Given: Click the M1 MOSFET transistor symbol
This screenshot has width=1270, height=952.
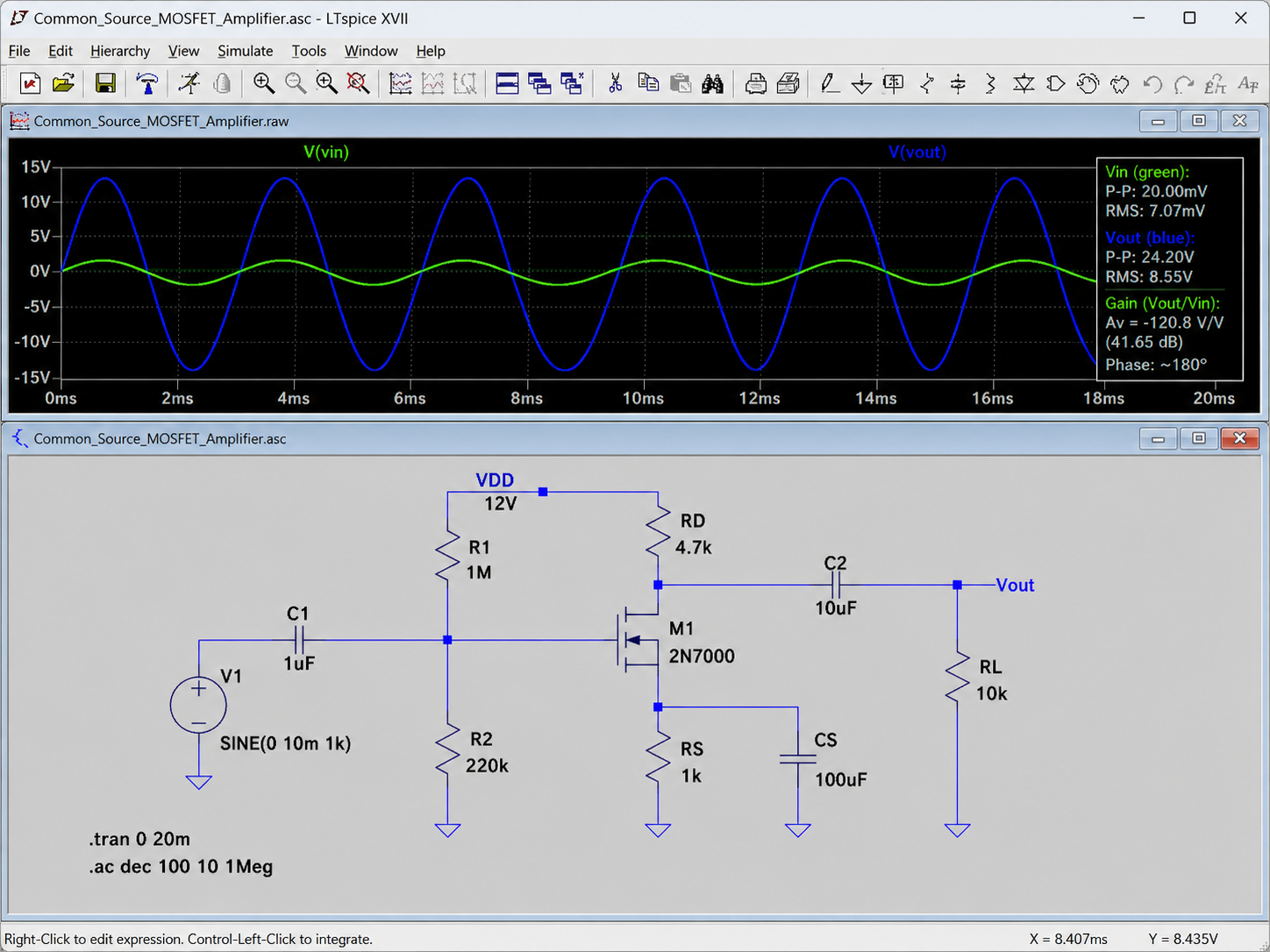Looking at the screenshot, I should click(x=637, y=640).
